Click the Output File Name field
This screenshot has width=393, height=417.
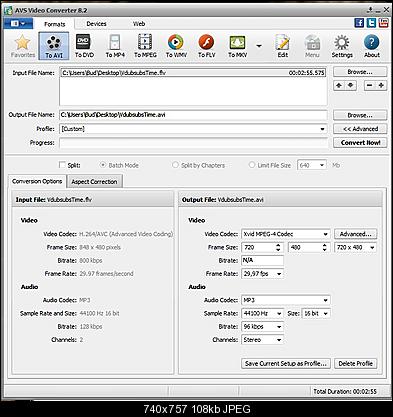(193, 115)
